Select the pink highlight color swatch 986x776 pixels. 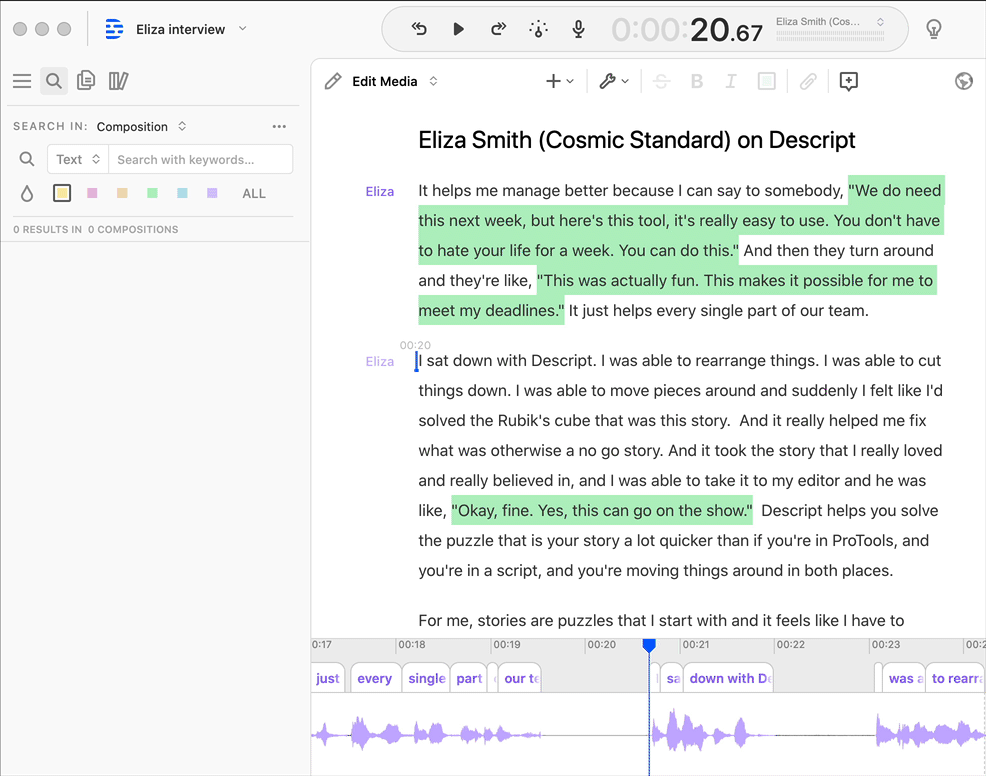(x=92, y=192)
